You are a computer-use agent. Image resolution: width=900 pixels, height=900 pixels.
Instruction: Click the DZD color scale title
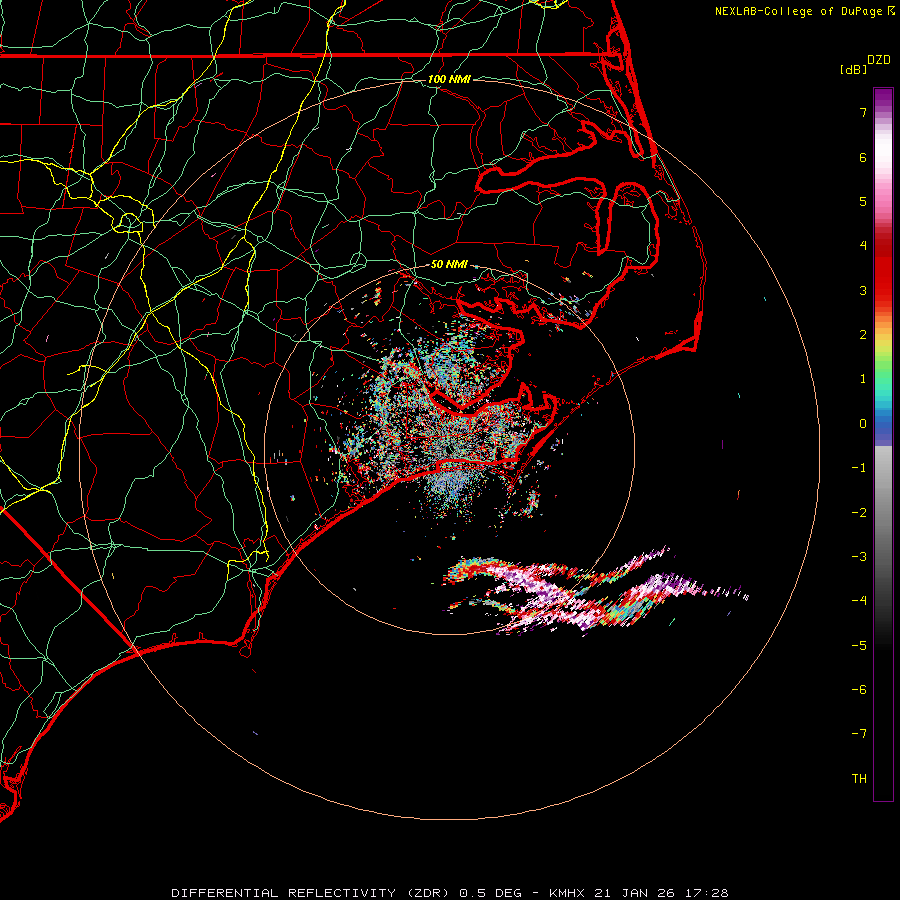click(879, 60)
